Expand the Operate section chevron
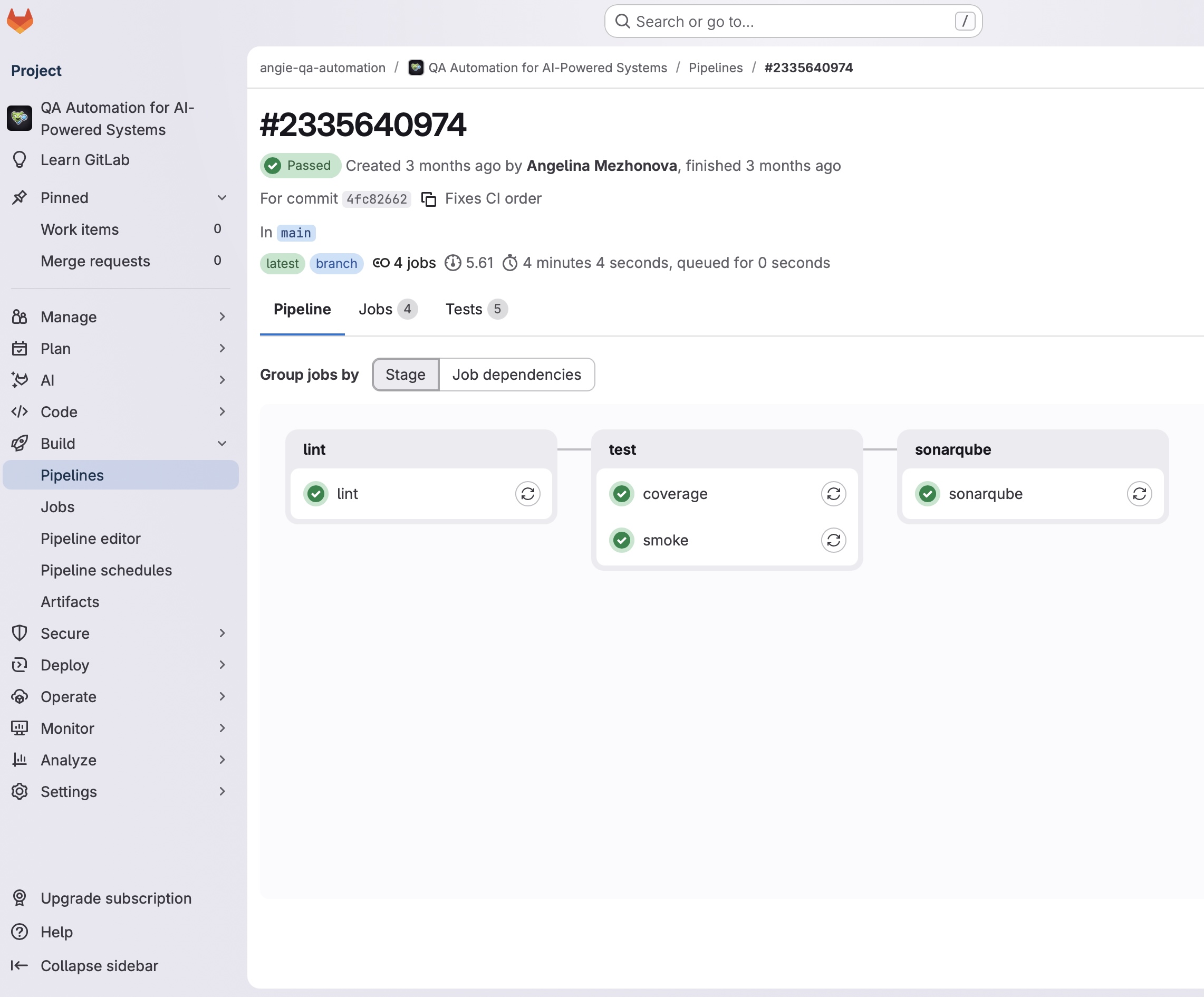Image resolution: width=1204 pixels, height=997 pixels. pos(222,696)
